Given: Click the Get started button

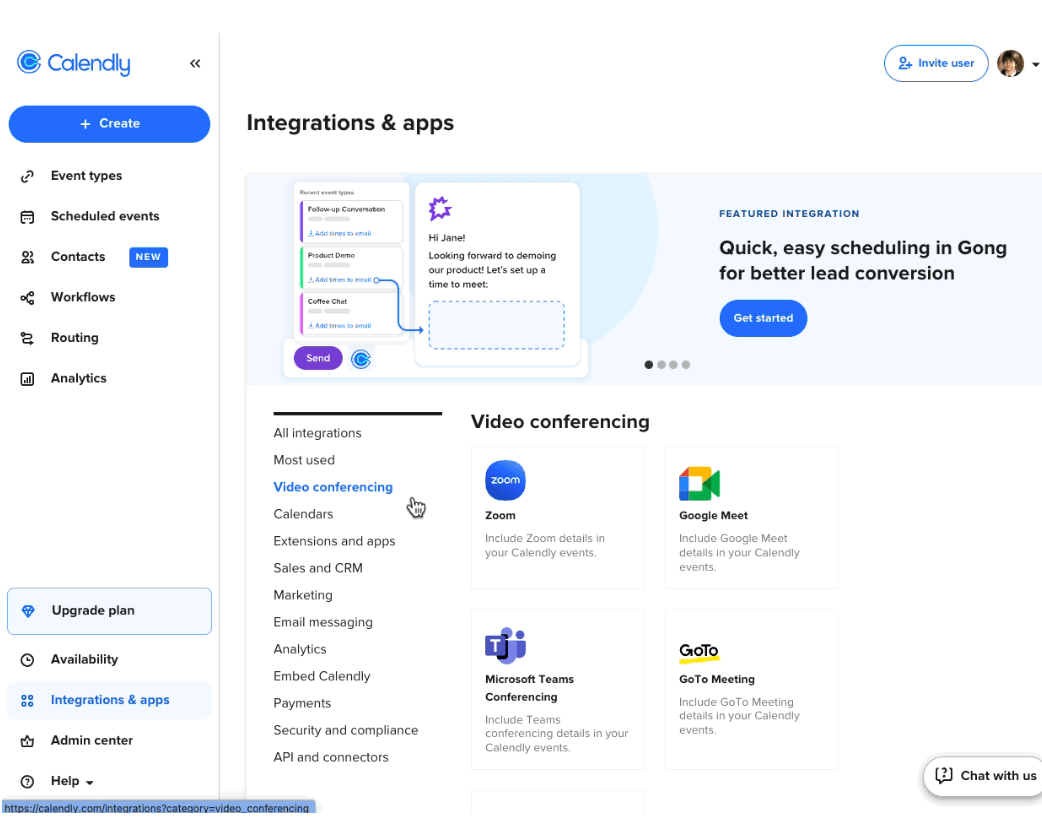Looking at the screenshot, I should point(763,318).
